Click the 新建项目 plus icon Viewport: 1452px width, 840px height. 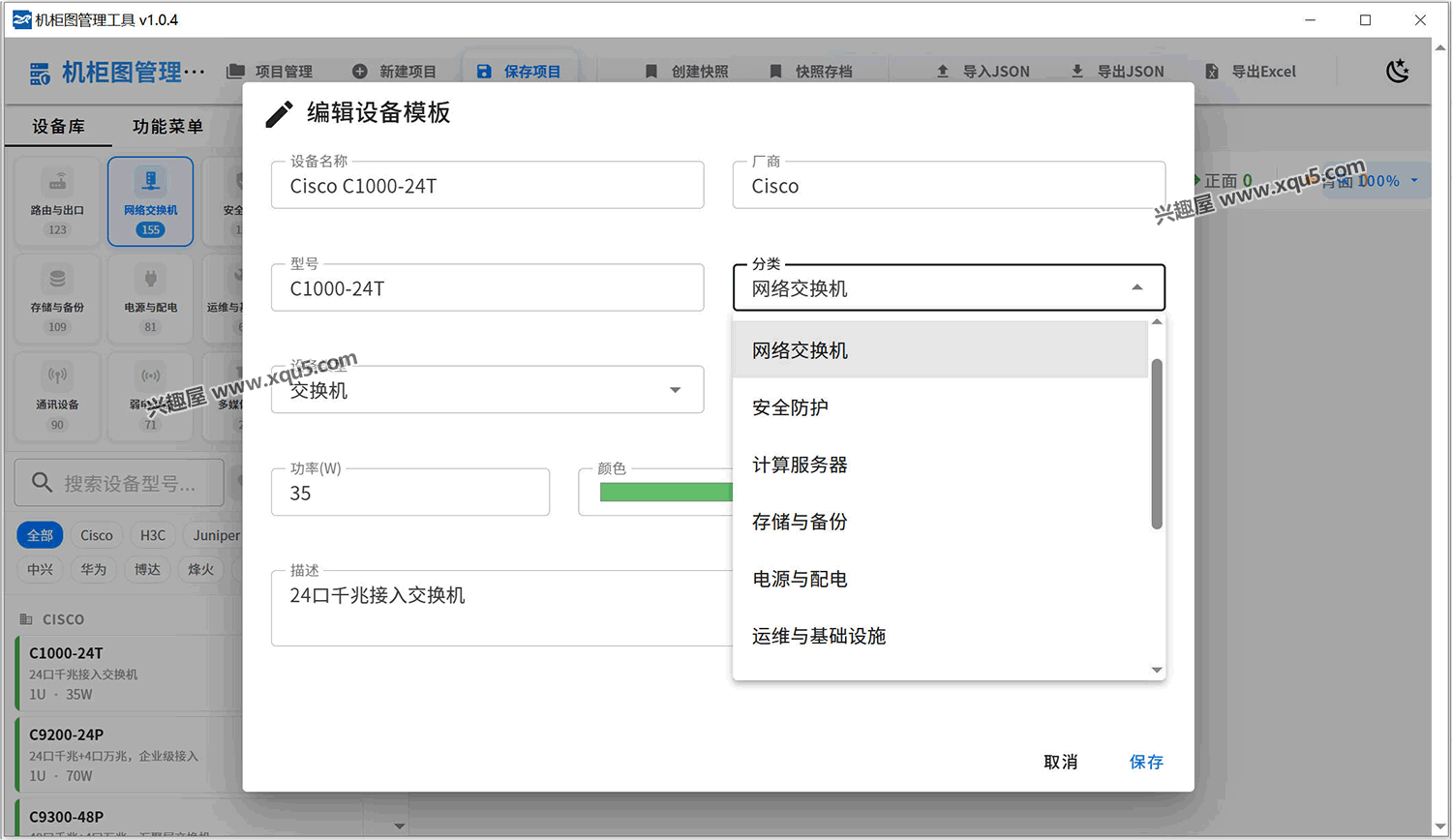pyautogui.click(x=359, y=72)
